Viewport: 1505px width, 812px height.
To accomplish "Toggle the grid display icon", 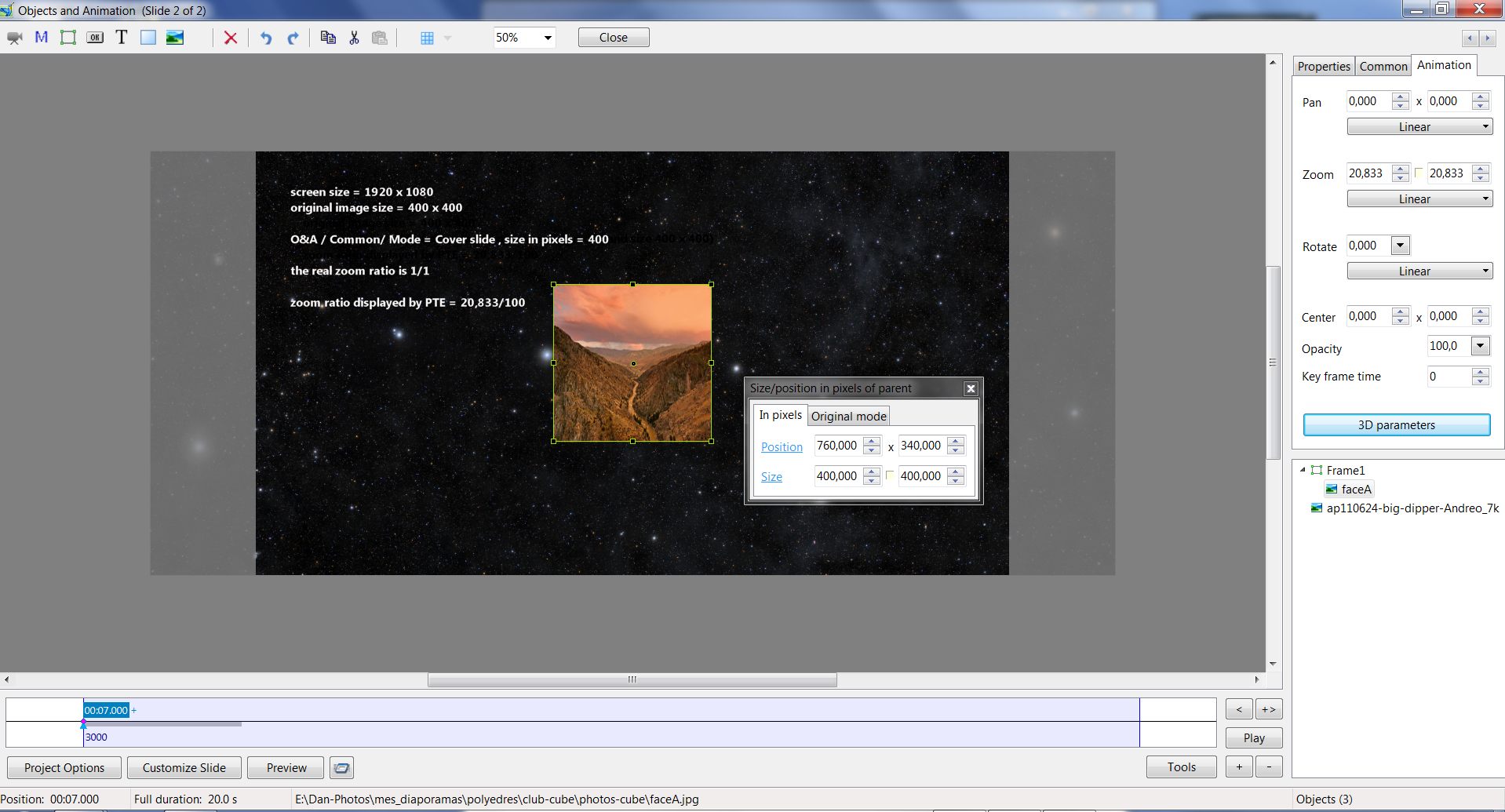I will pyautogui.click(x=427, y=38).
